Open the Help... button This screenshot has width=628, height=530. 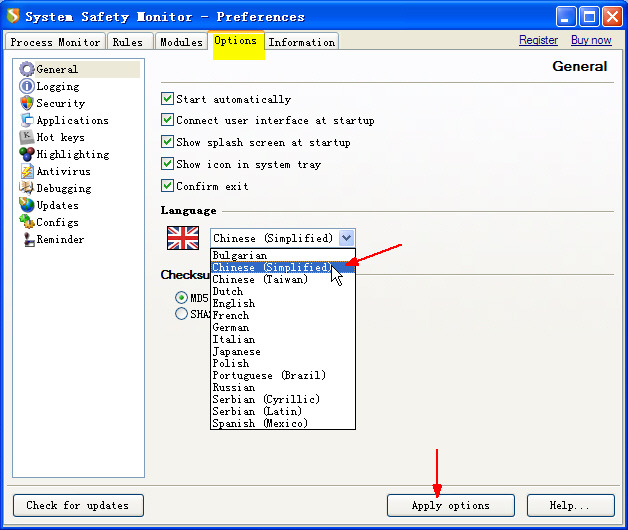pos(571,505)
